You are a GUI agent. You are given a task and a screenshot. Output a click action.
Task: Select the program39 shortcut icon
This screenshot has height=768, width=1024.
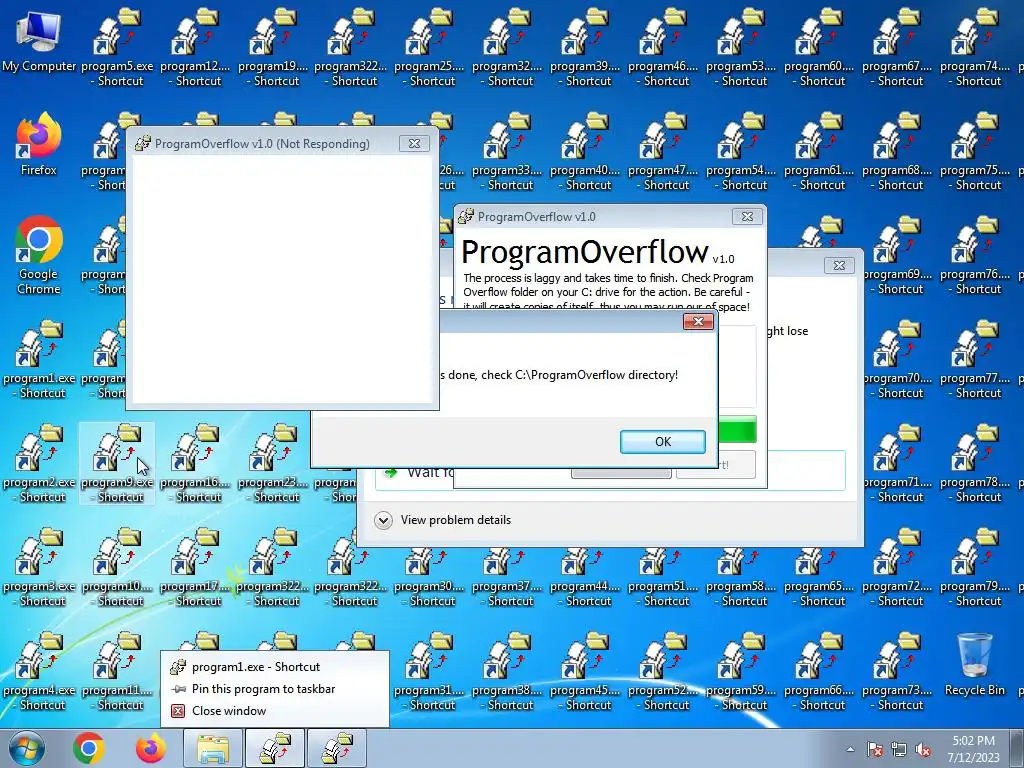click(585, 47)
